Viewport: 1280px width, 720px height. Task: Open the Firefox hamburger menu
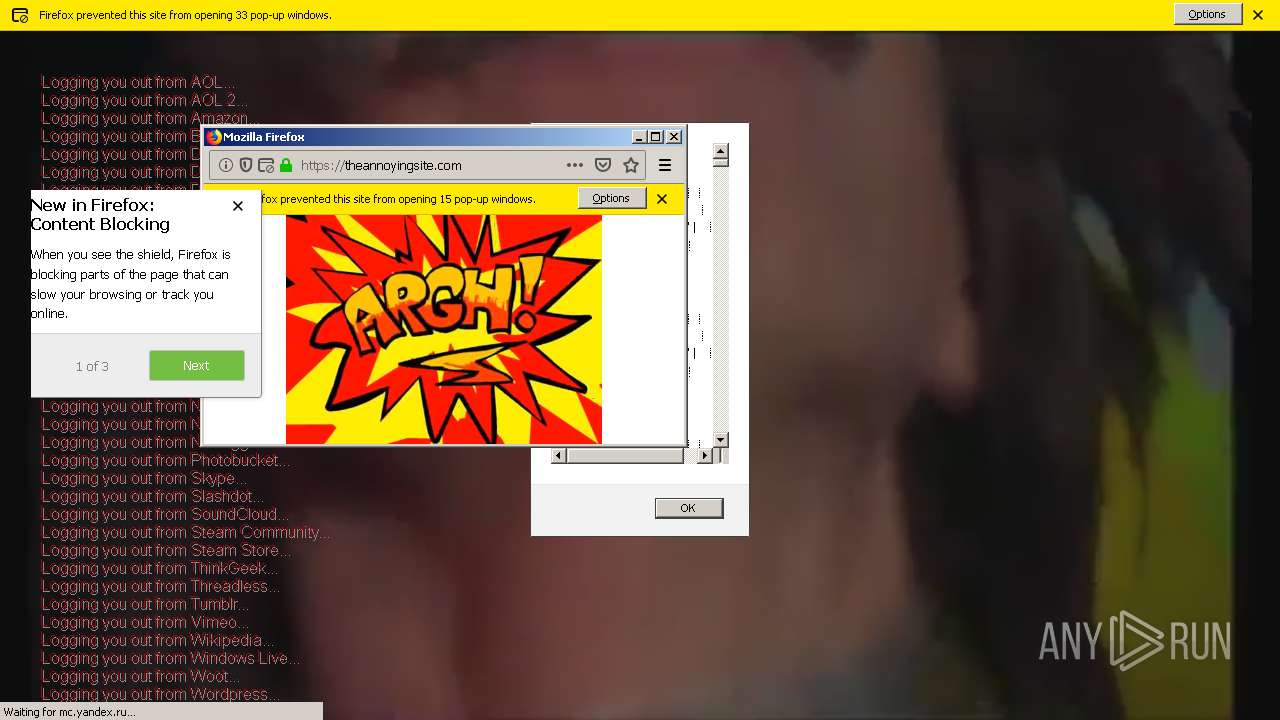click(x=665, y=165)
